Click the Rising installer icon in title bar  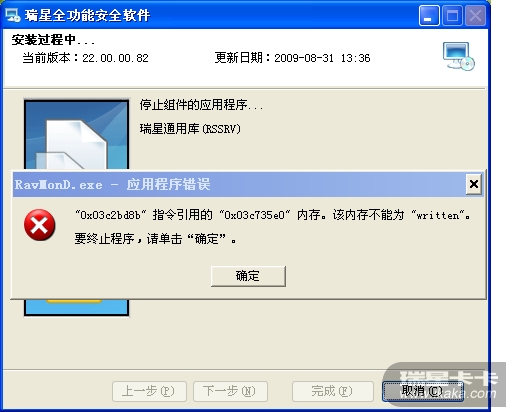[13, 15]
